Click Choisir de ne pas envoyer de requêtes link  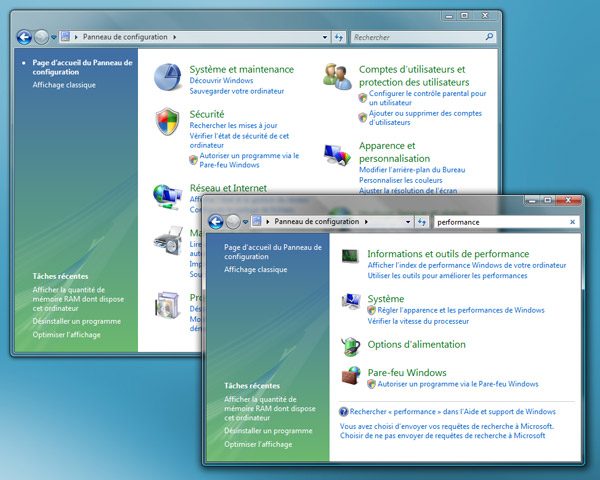pos(442,436)
